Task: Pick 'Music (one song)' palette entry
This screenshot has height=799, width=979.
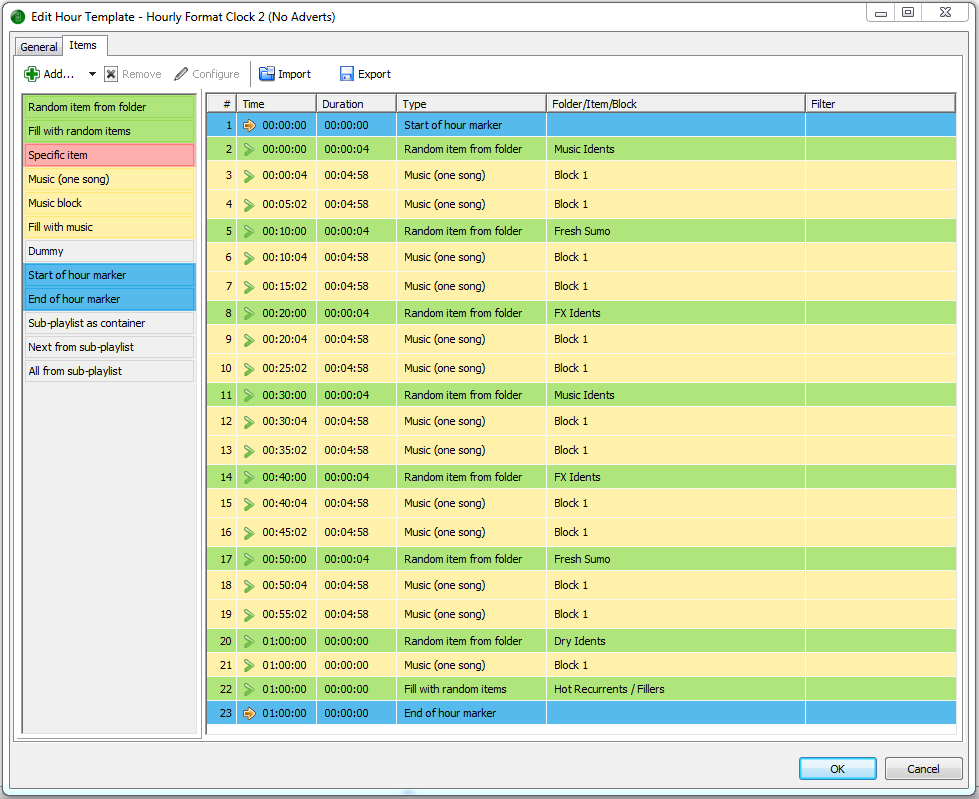Action: 109,179
